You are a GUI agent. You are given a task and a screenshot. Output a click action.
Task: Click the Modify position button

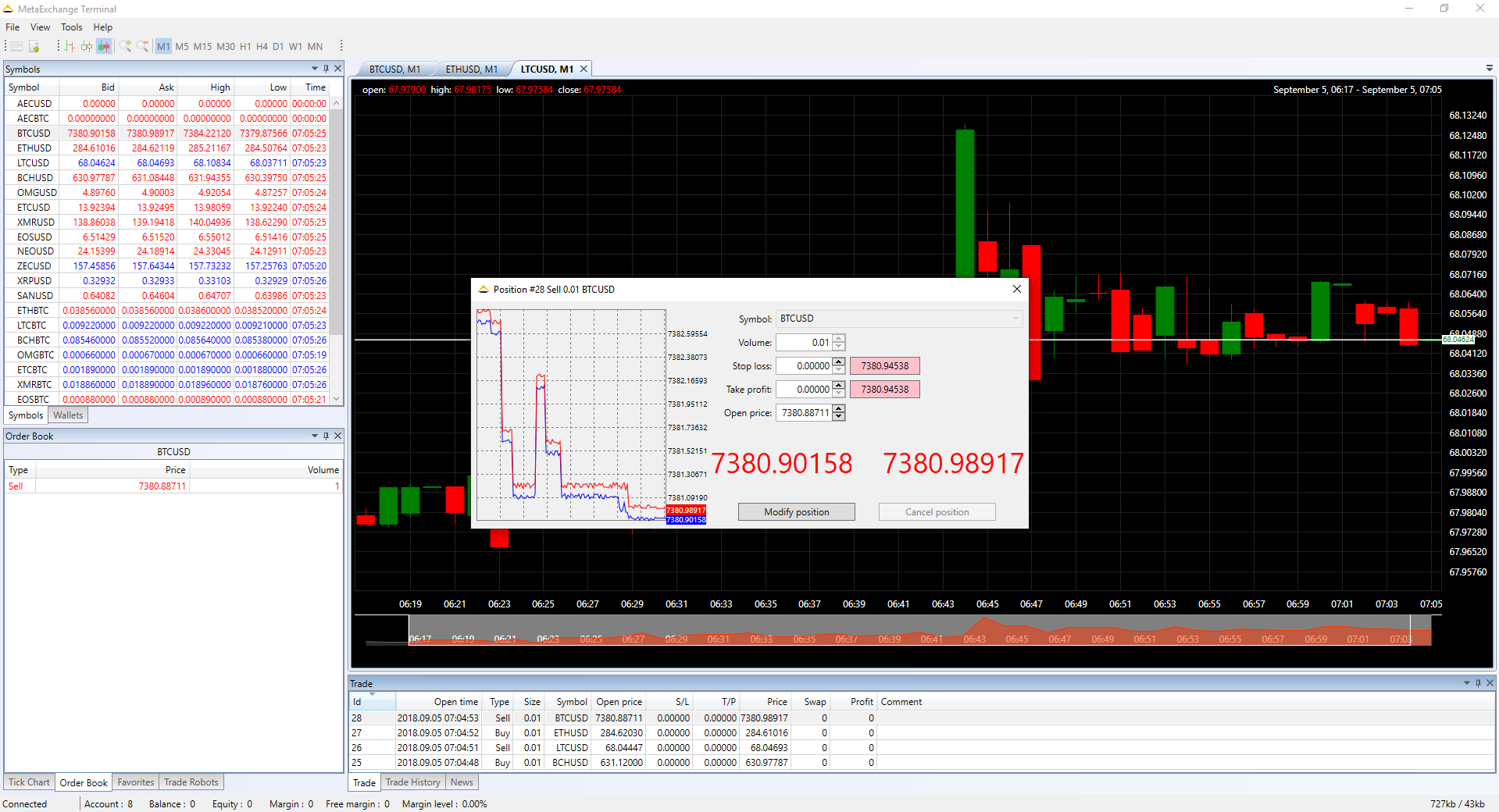click(x=796, y=512)
